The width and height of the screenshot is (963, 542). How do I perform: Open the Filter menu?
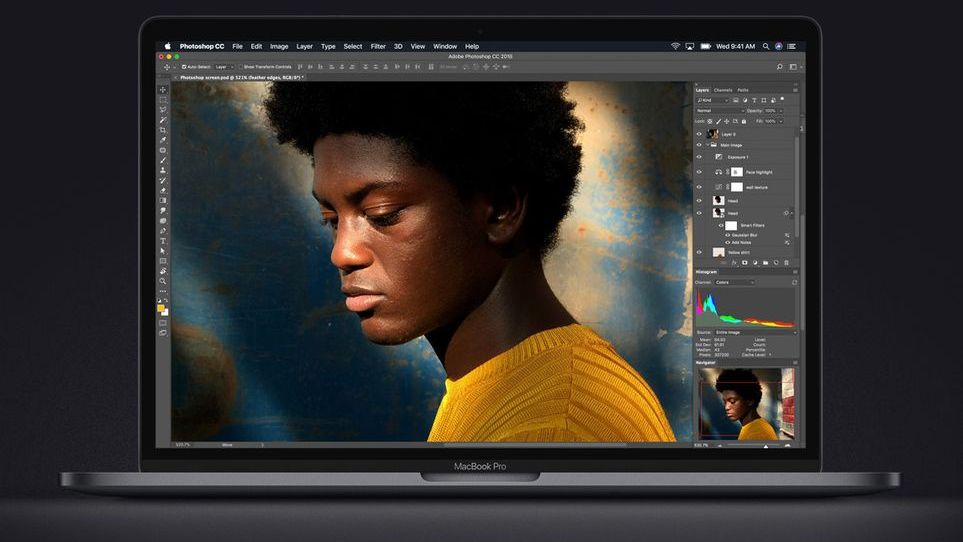tap(378, 46)
